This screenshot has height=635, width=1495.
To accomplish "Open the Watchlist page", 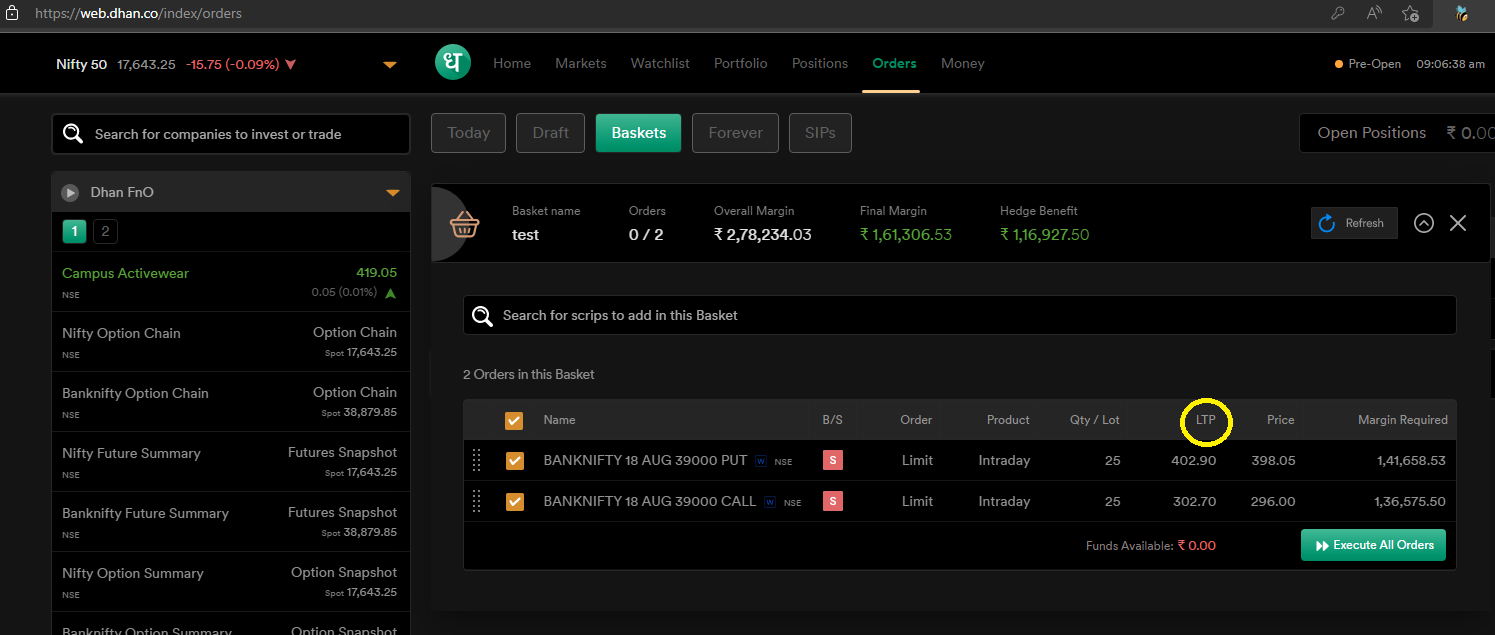I will tap(660, 63).
